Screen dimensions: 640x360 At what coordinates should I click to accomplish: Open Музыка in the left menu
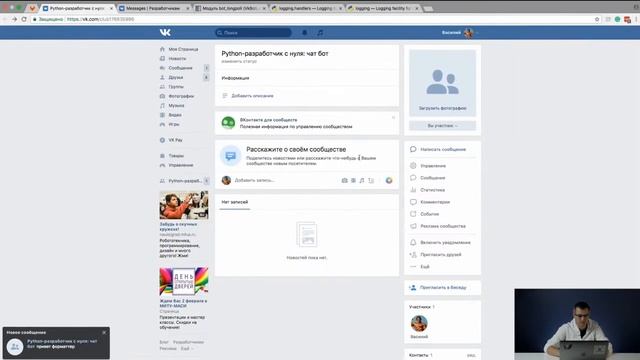tap(176, 105)
